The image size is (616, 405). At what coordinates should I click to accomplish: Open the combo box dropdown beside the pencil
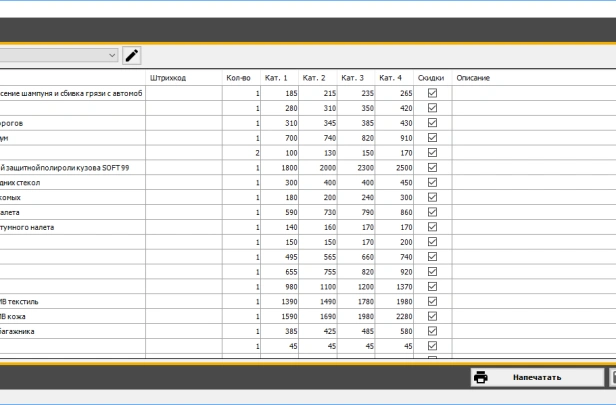click(x=111, y=56)
